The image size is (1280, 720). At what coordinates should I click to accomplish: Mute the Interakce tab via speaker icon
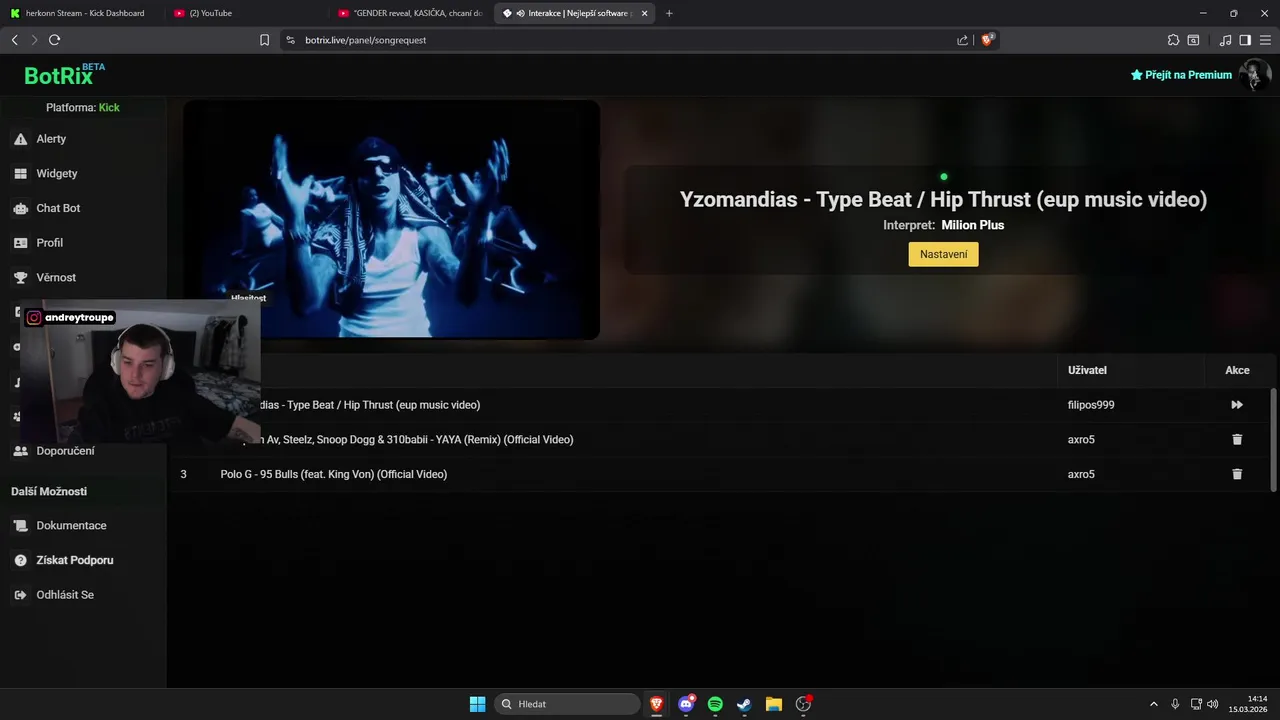521,13
